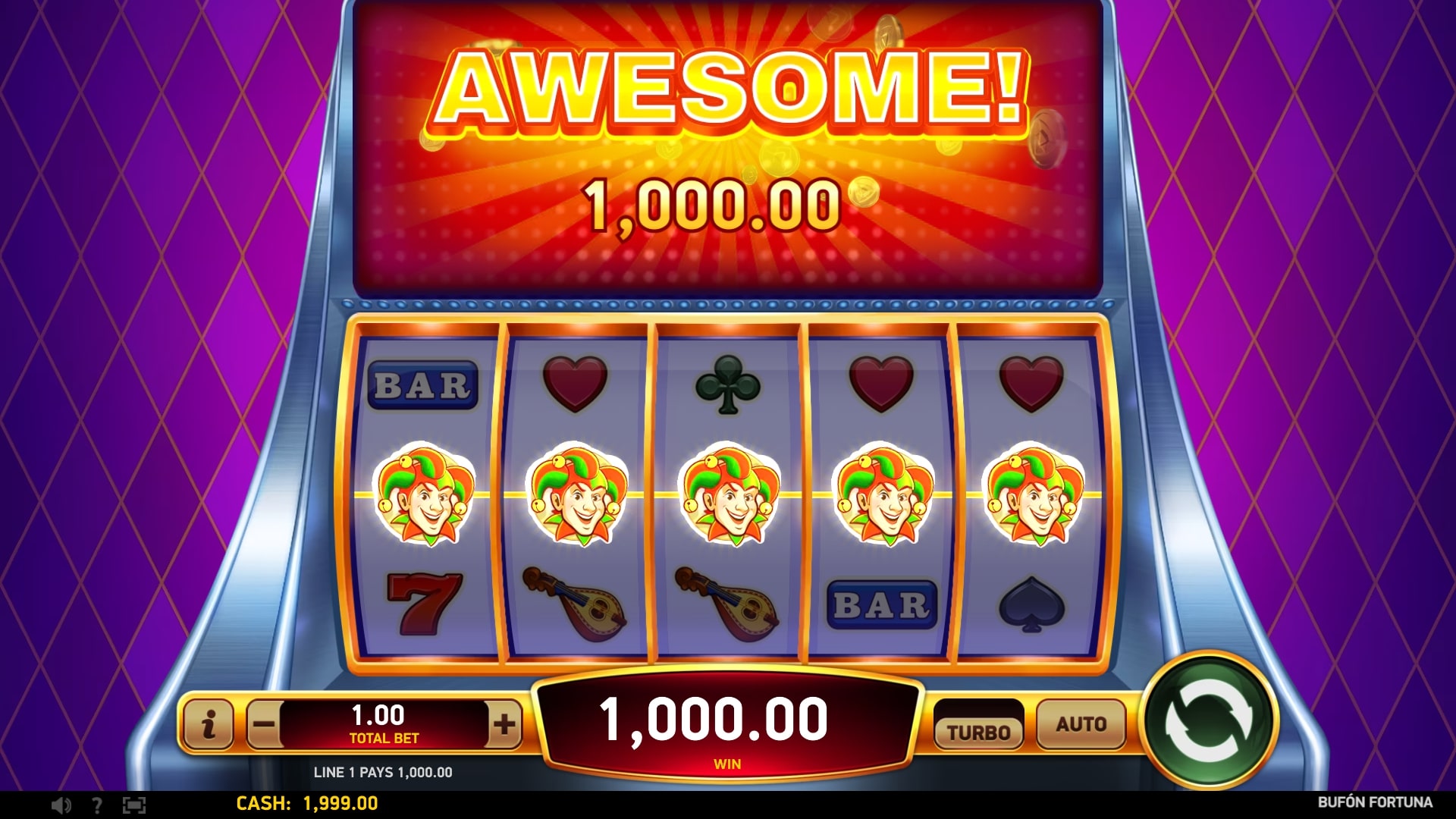Viewport: 1456px width, 819px height.
Task: Click the lute symbol on second reel
Action: pos(576,603)
